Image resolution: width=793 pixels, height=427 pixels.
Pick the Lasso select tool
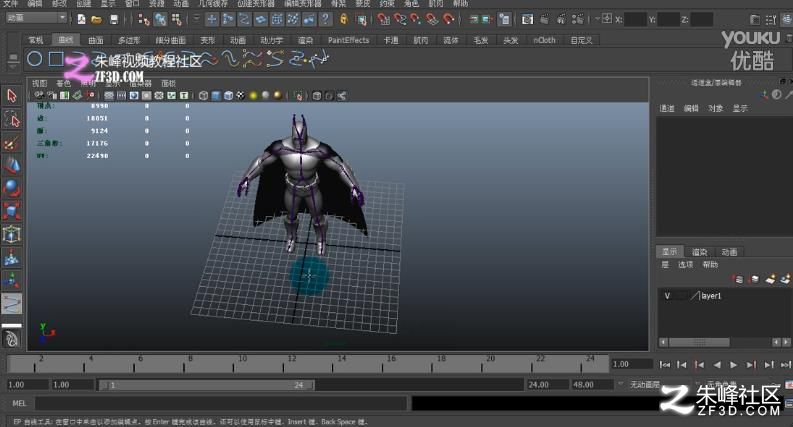pyautogui.click(x=12, y=120)
